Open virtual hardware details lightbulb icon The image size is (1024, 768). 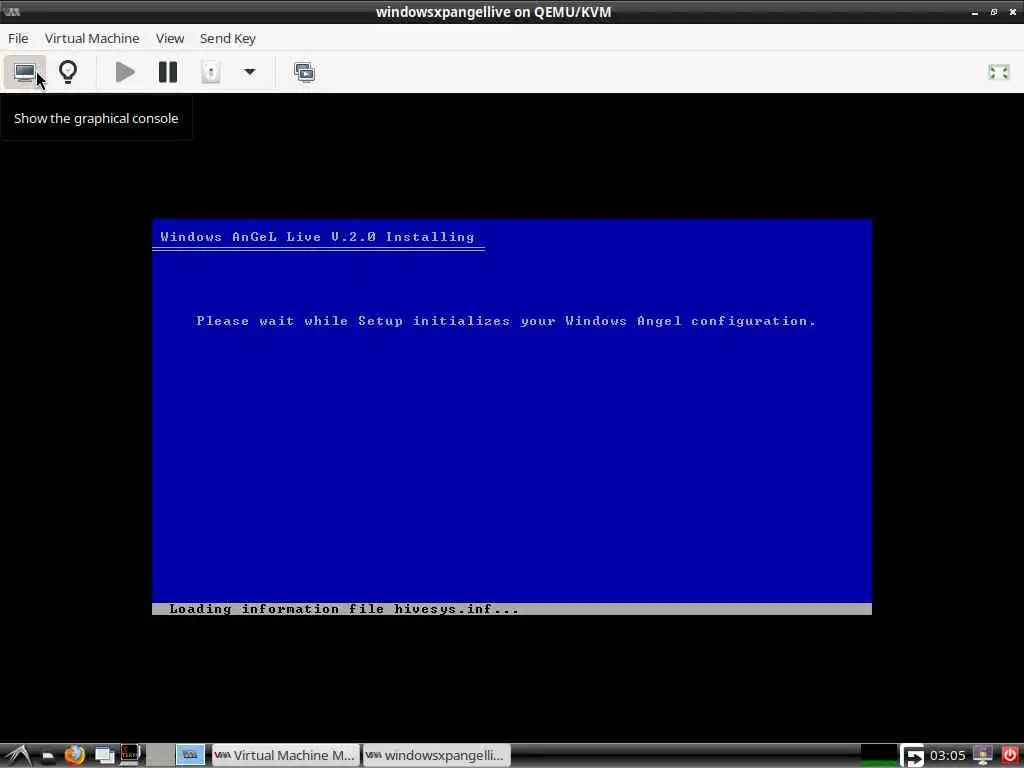tap(68, 72)
